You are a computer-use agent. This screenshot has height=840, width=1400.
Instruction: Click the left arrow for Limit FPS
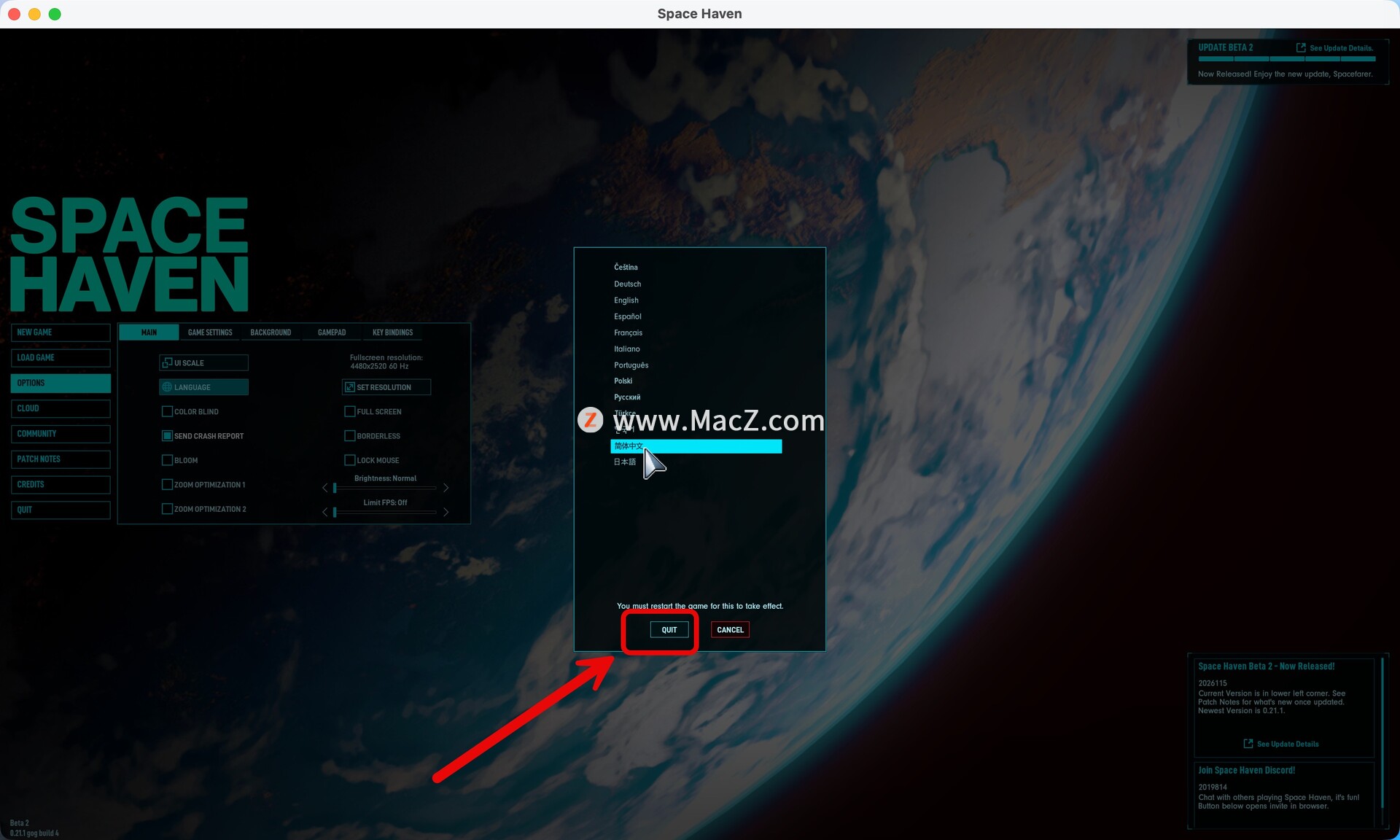324,512
